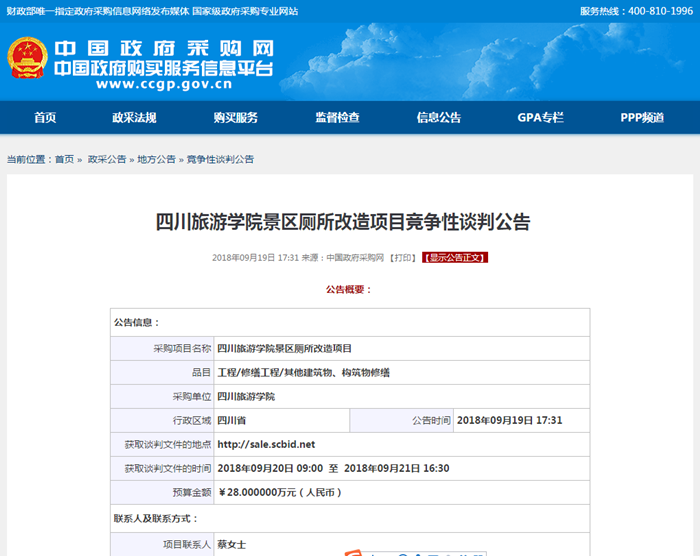Click the 获取谈判文件的地点 label
700x556 pixels.
(x=167, y=444)
